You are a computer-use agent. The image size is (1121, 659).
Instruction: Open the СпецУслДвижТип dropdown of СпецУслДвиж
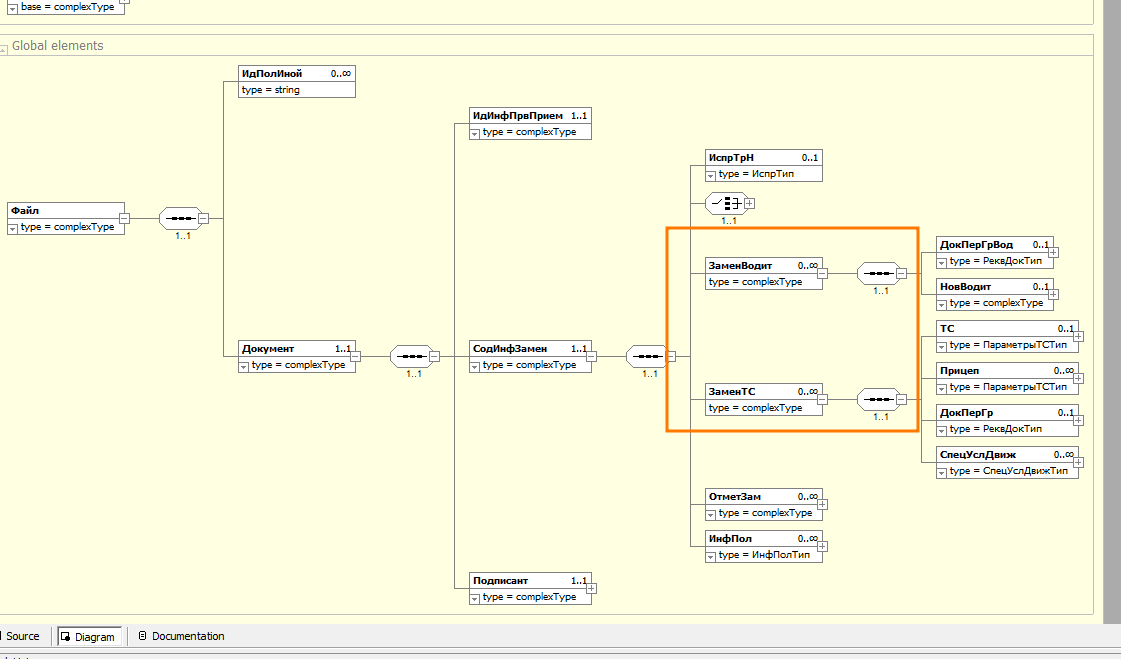942,473
